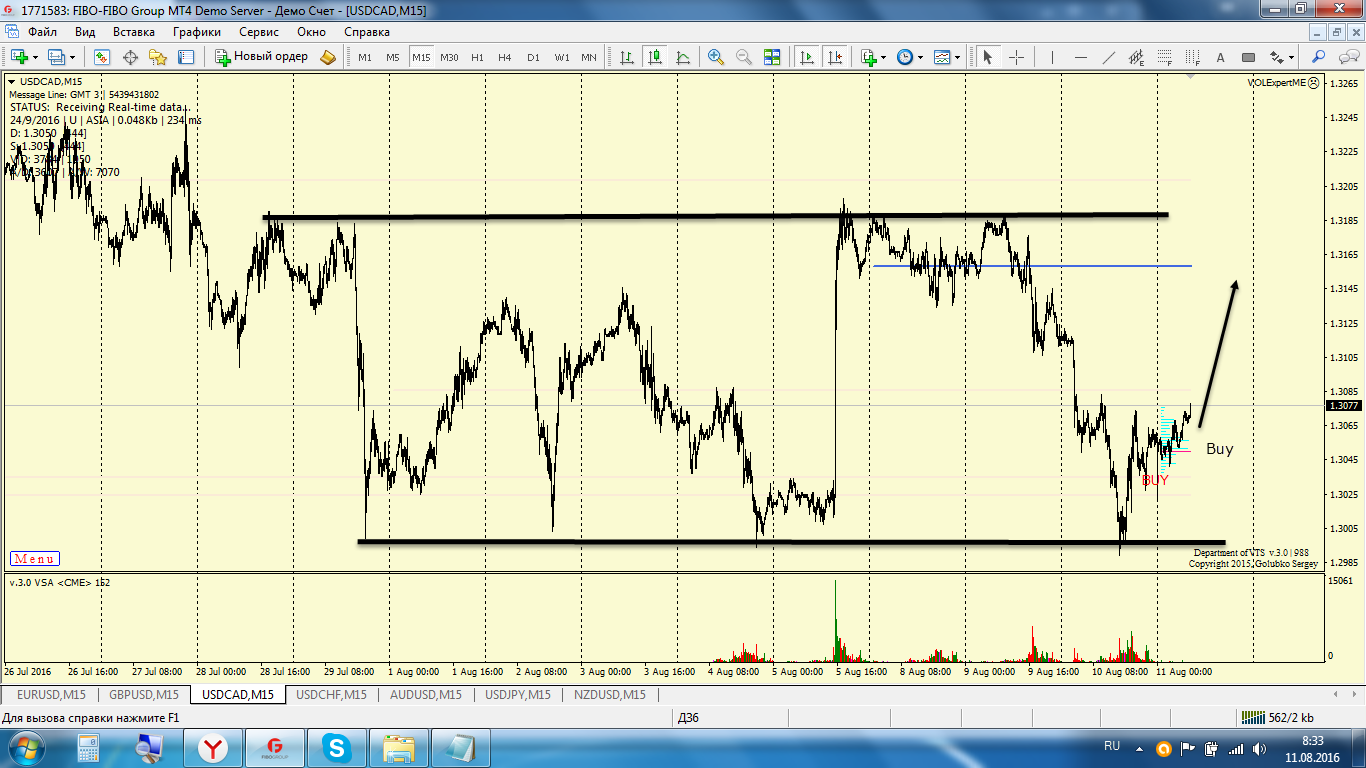
Task: Open the Файл menu
Action: [x=42, y=31]
